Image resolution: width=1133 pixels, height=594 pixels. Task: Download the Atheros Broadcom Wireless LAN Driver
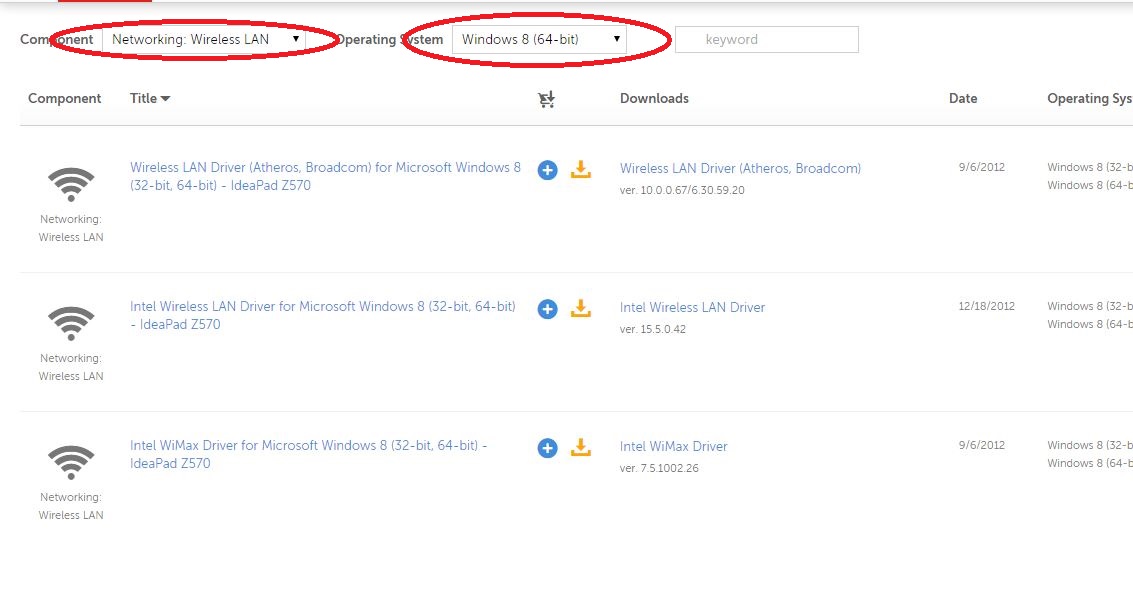click(580, 169)
